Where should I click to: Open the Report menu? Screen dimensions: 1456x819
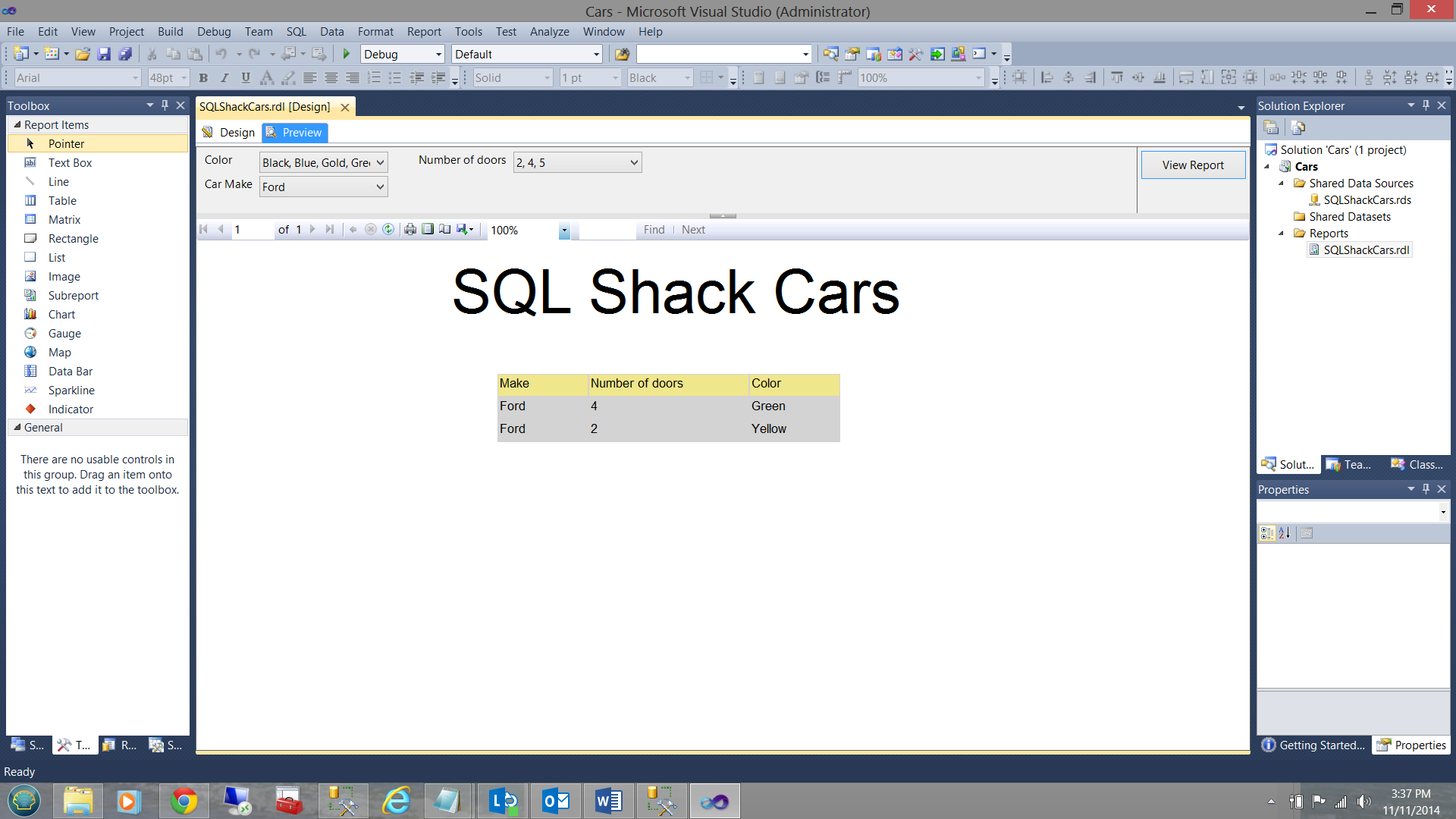[x=423, y=32]
